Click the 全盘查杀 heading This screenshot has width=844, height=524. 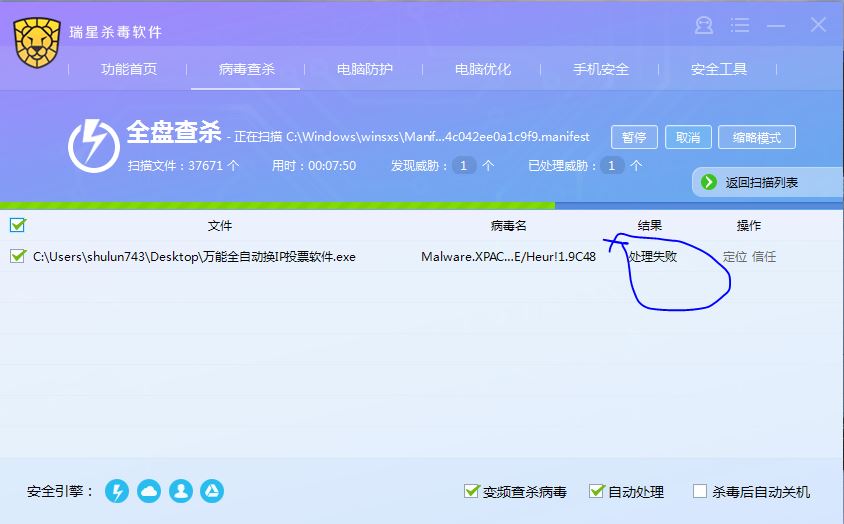click(174, 131)
